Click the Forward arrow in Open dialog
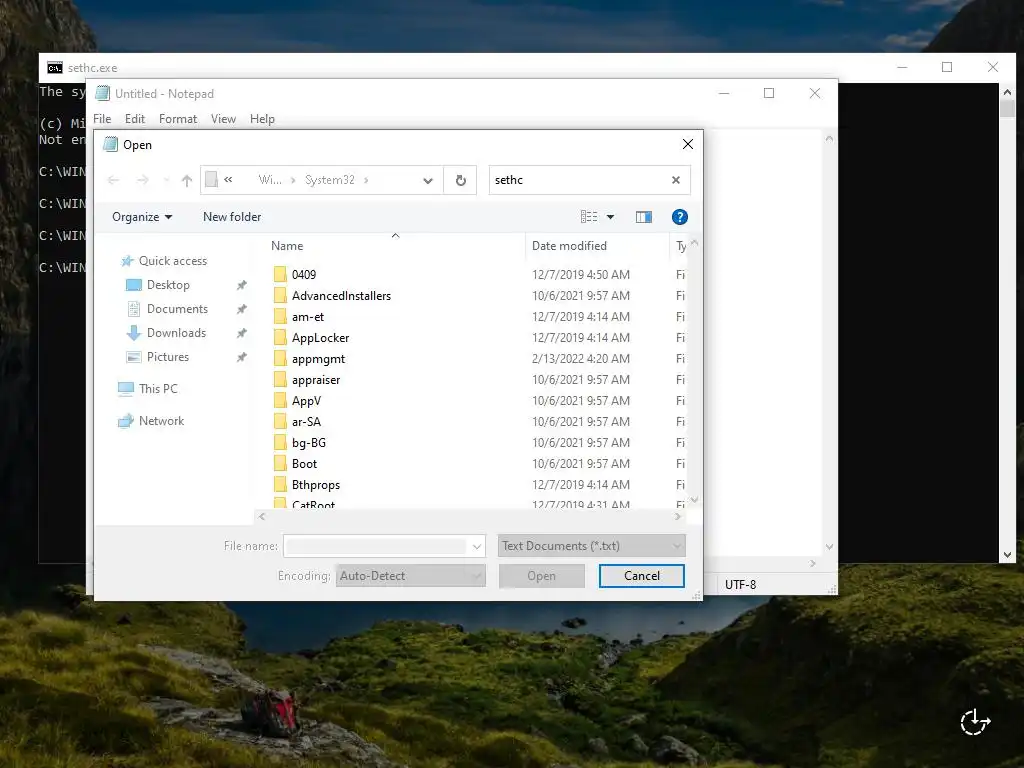Screen dimensions: 1024x768 [142, 180]
